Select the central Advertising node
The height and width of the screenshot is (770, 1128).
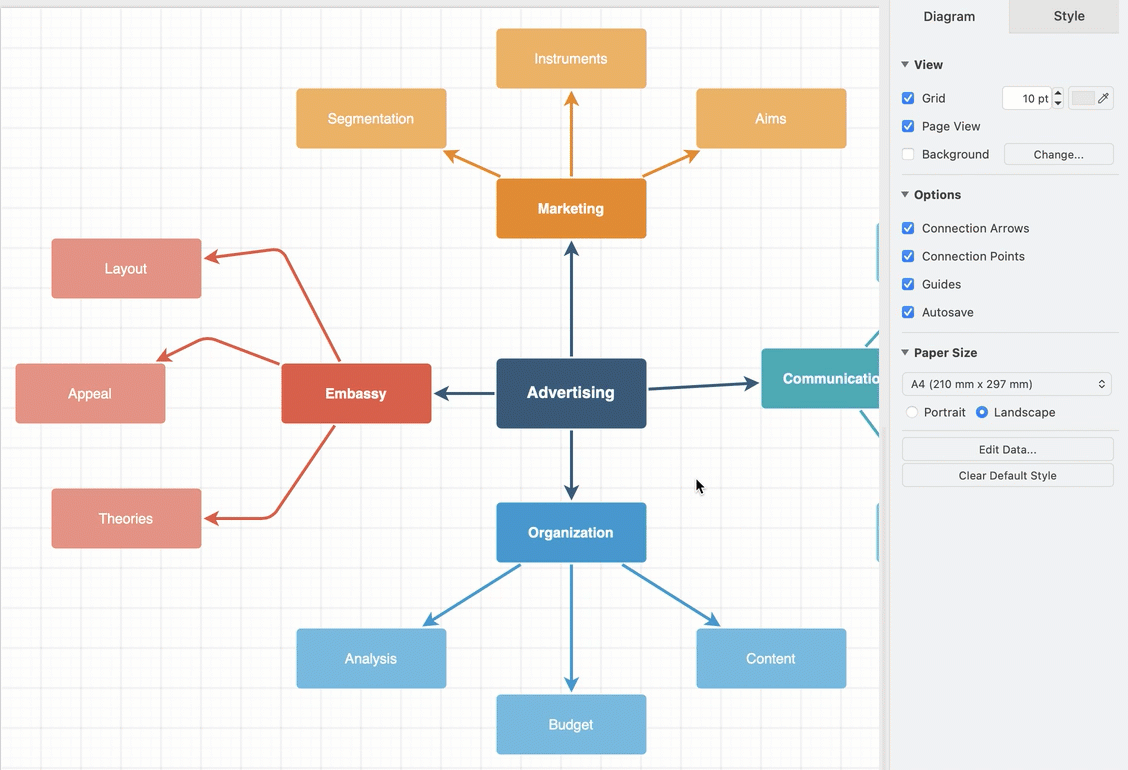[x=571, y=393]
